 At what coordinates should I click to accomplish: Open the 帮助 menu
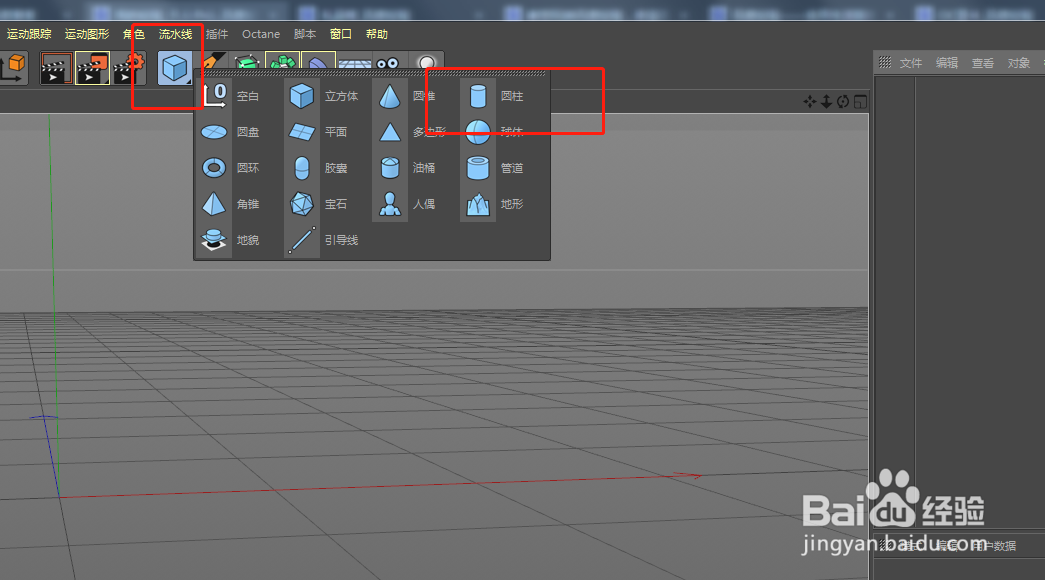[377, 34]
